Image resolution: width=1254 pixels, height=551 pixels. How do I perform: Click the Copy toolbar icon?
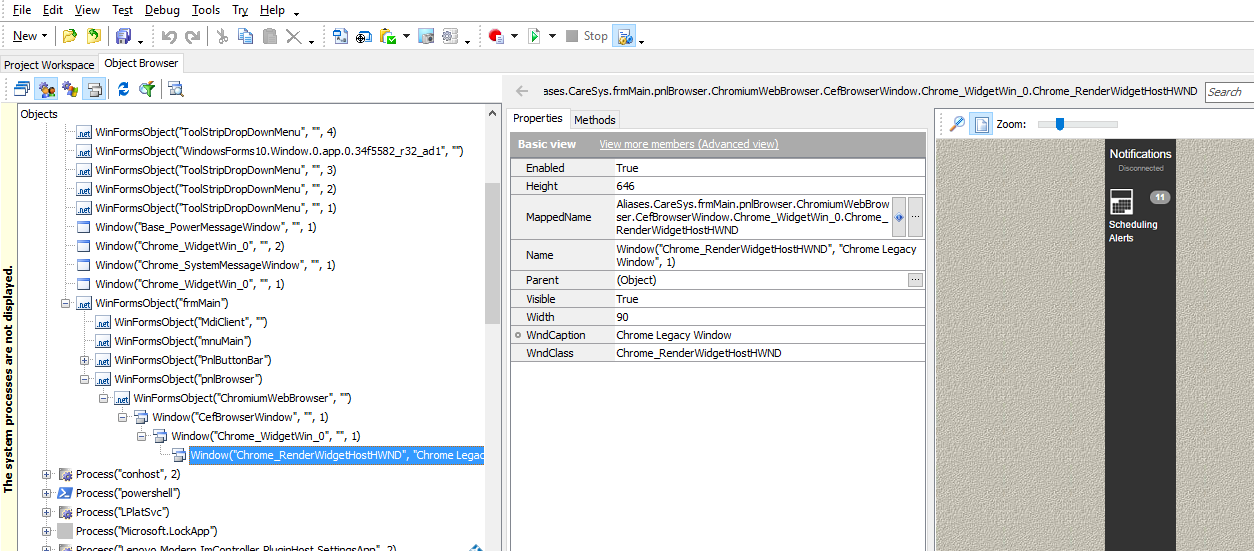click(x=246, y=36)
